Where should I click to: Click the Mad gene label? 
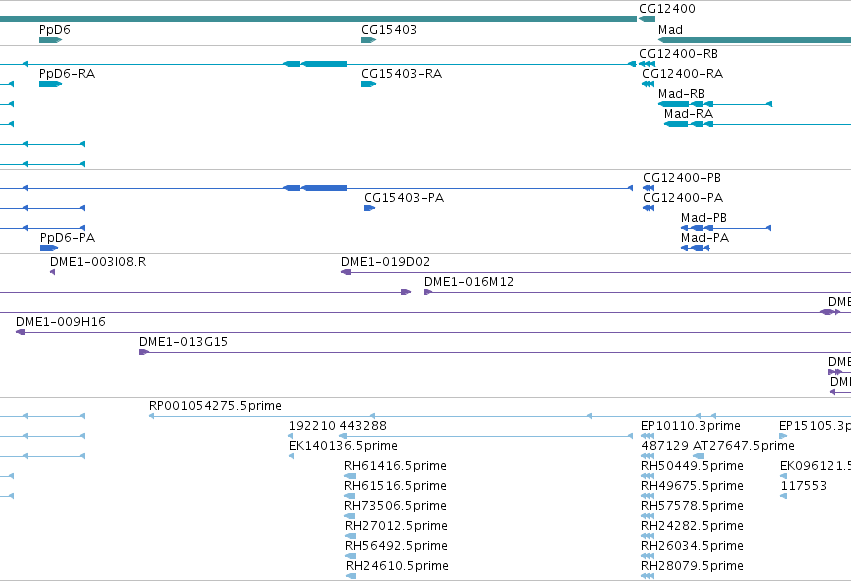point(670,30)
